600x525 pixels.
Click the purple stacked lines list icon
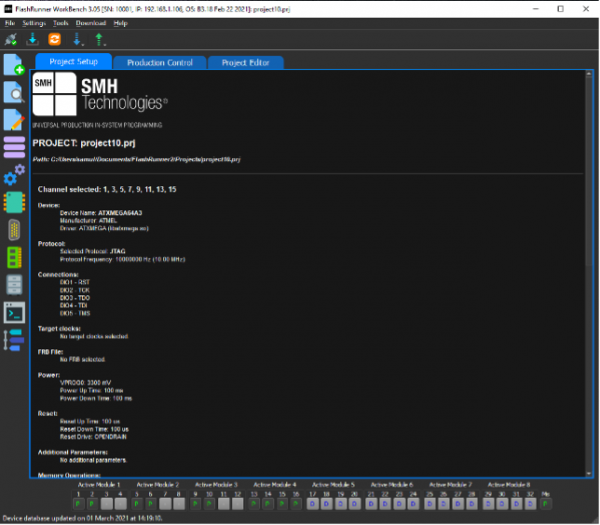tap(14, 148)
